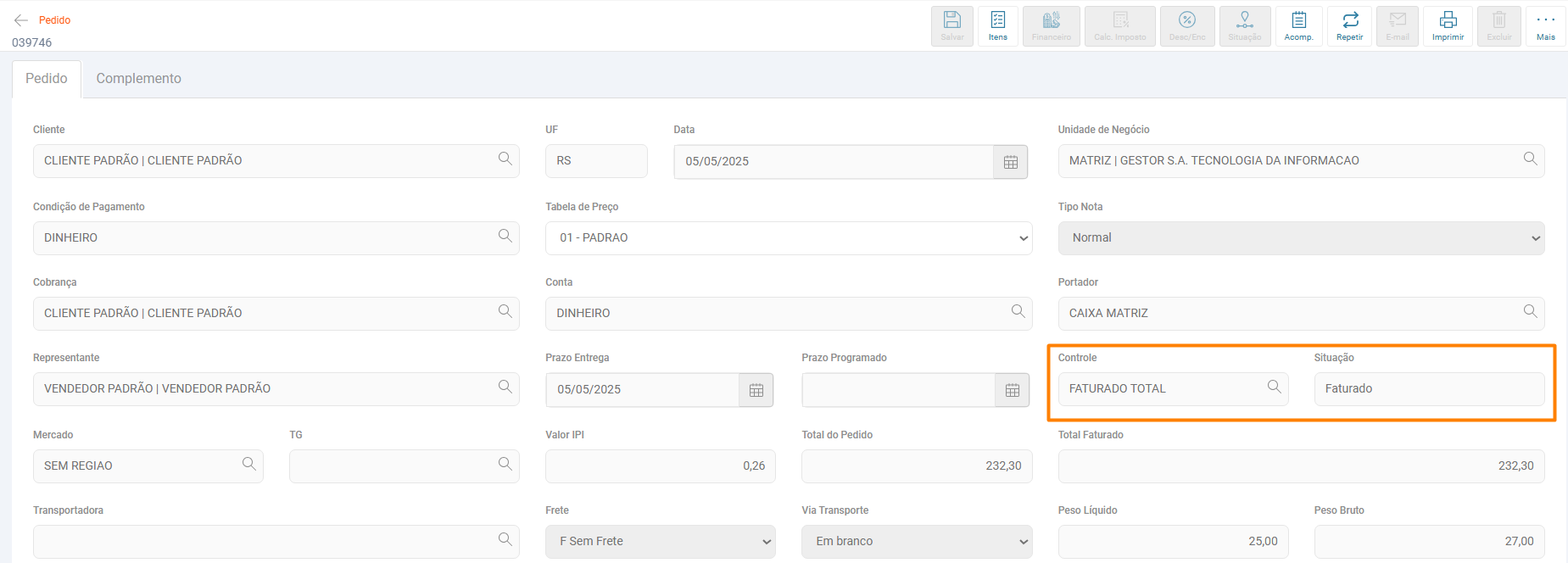Search Portador using the magnifier icon
This screenshot has height=563, width=1568.
click(x=1530, y=312)
